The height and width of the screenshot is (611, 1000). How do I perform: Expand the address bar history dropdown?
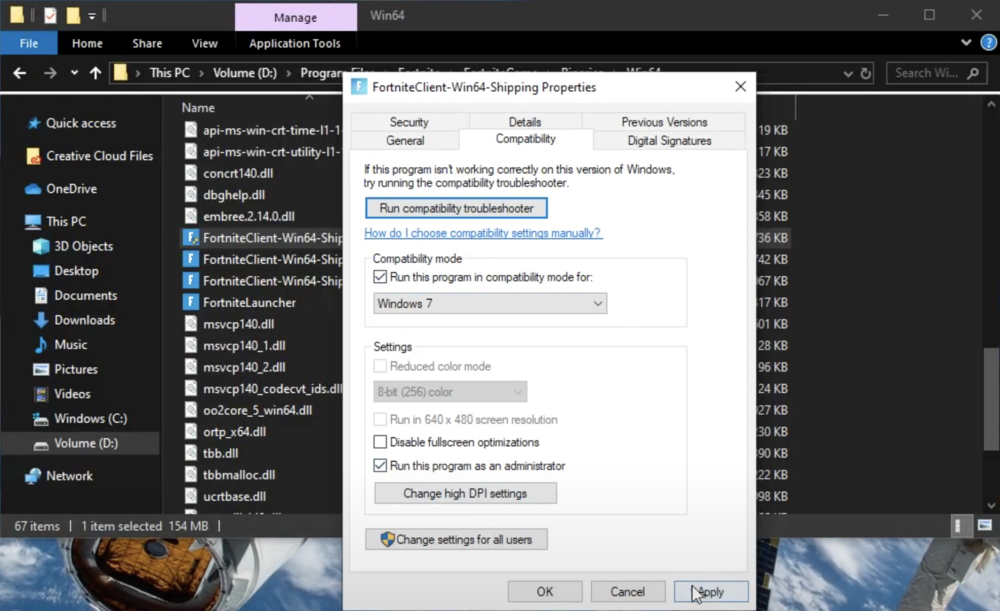click(848, 73)
